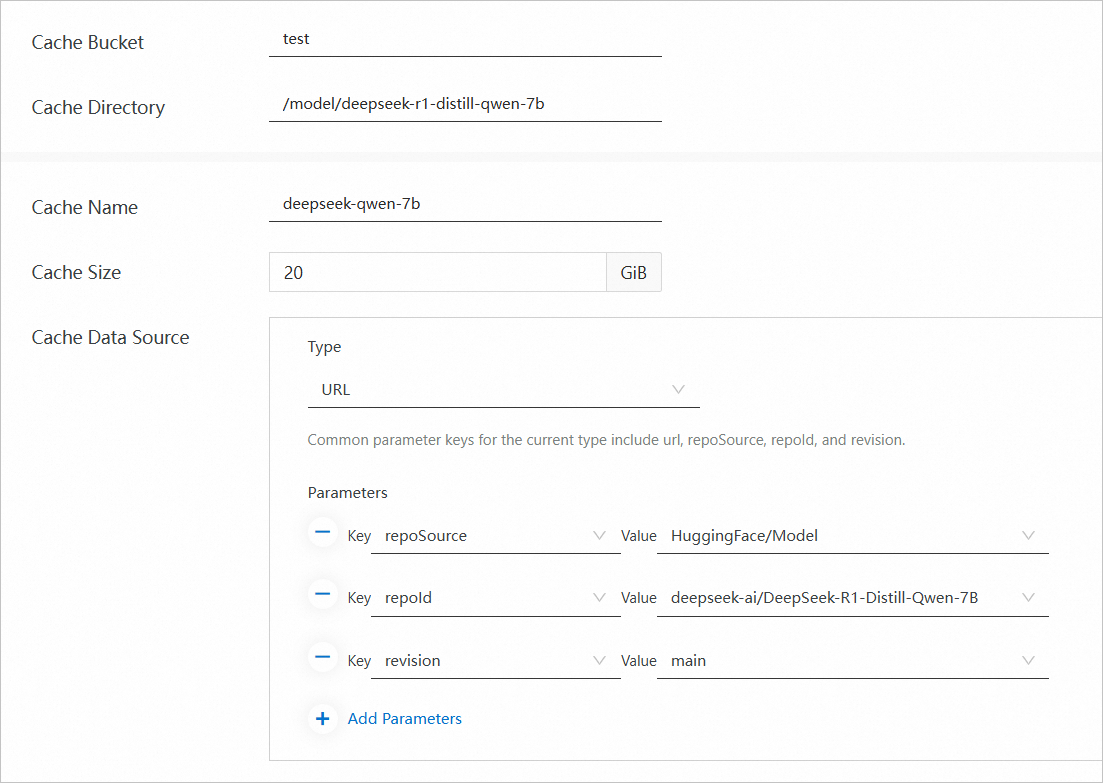
Task: Expand the repoId key dropdown
Action: pyautogui.click(x=599, y=597)
